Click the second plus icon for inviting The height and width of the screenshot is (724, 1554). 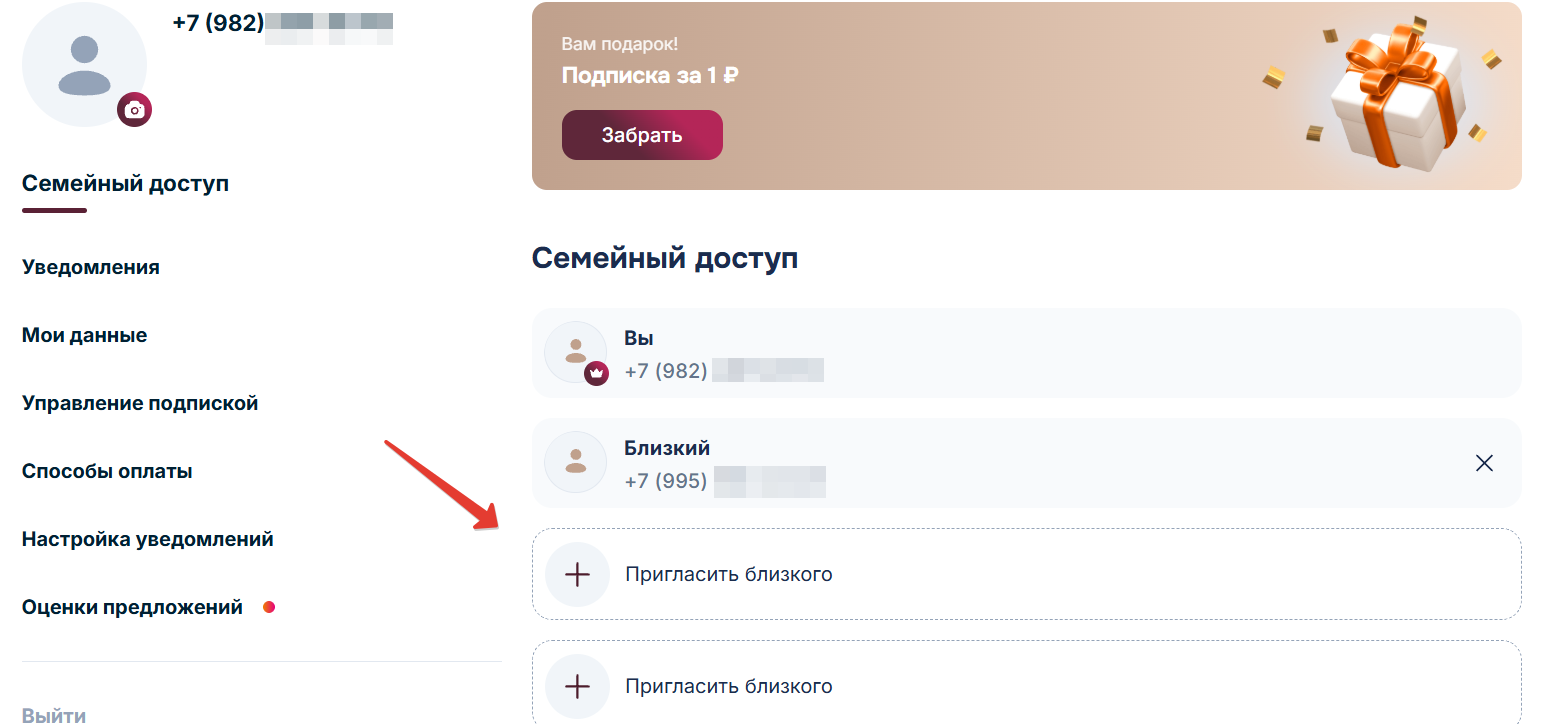pyautogui.click(x=577, y=686)
